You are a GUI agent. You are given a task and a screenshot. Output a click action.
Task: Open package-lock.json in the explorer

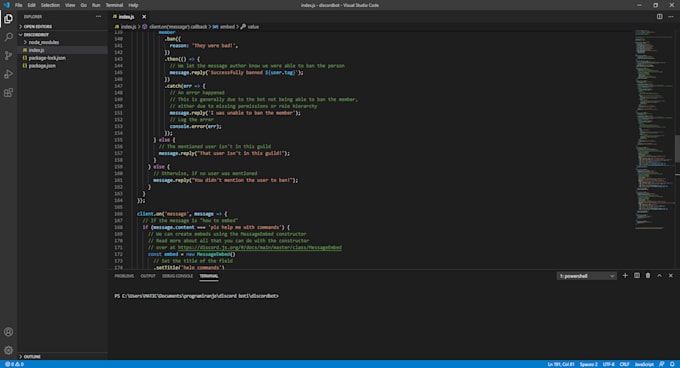pyautogui.click(x=47, y=58)
